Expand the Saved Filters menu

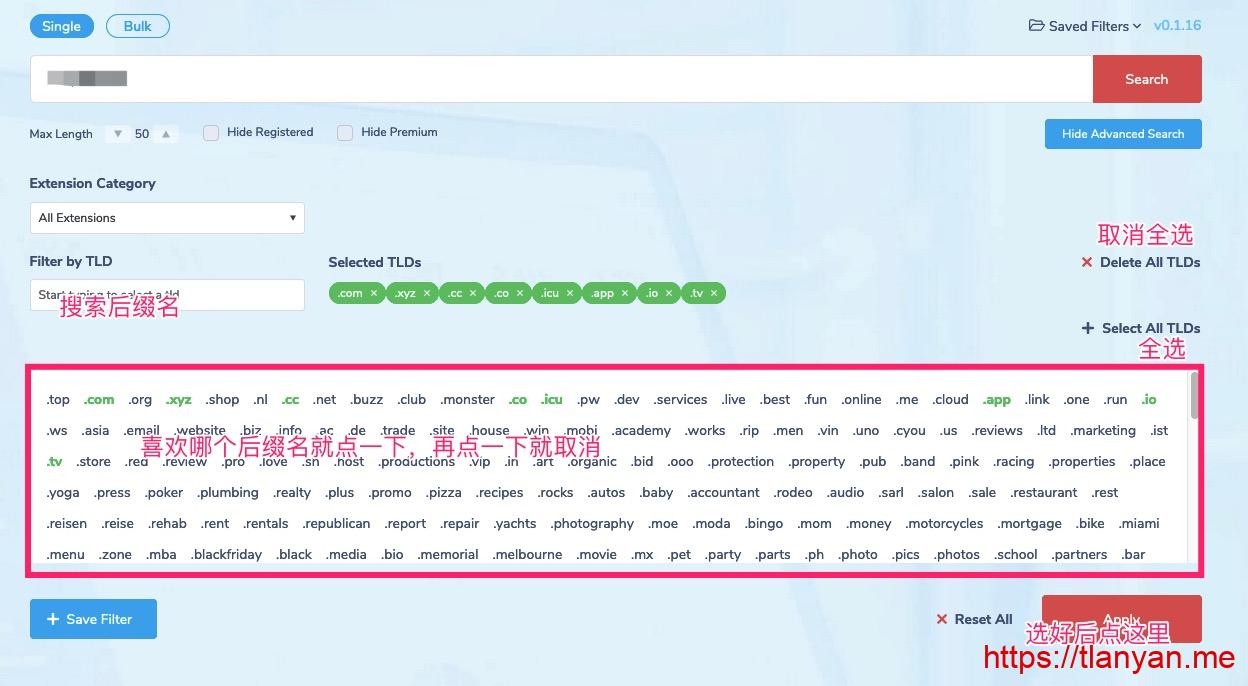pos(1085,26)
